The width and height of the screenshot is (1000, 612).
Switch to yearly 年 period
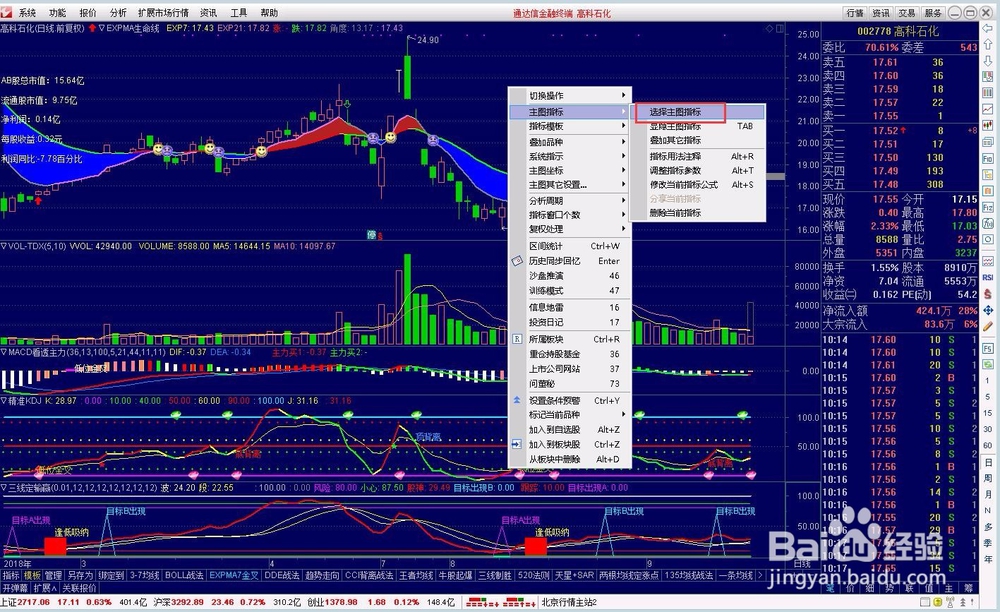pyautogui.click(x=988, y=559)
